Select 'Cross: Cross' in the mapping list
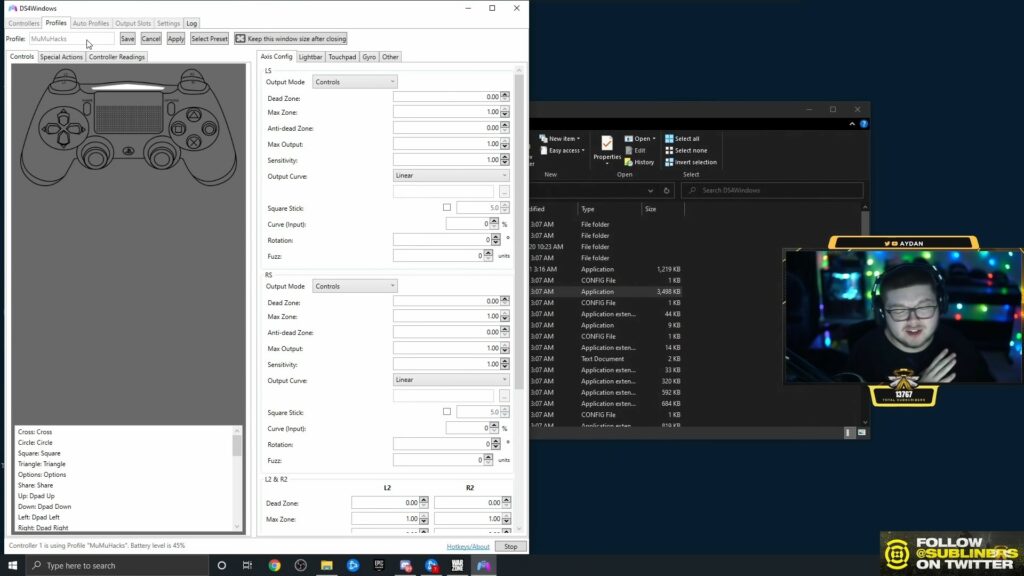Viewport: 1024px width, 576px height. 35,432
